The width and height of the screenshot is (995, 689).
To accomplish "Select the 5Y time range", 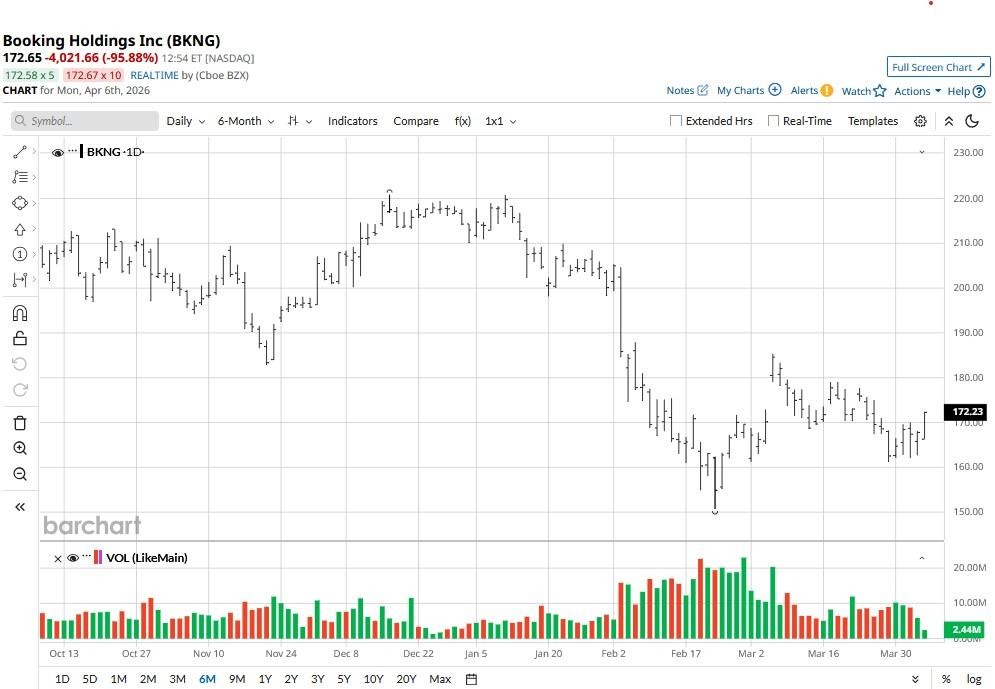I will tap(344, 679).
